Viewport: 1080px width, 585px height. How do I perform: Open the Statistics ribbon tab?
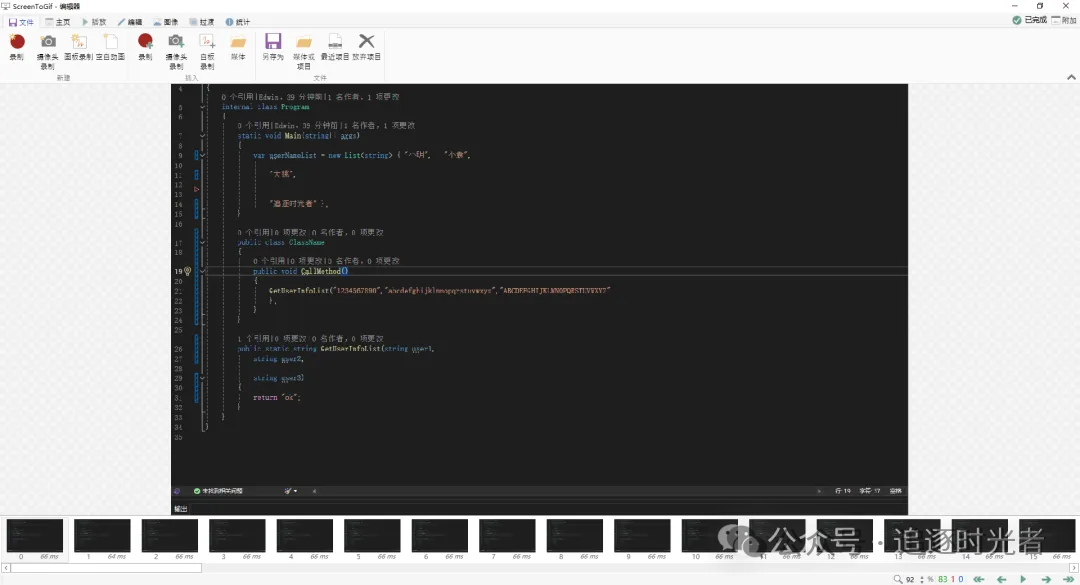(x=238, y=21)
